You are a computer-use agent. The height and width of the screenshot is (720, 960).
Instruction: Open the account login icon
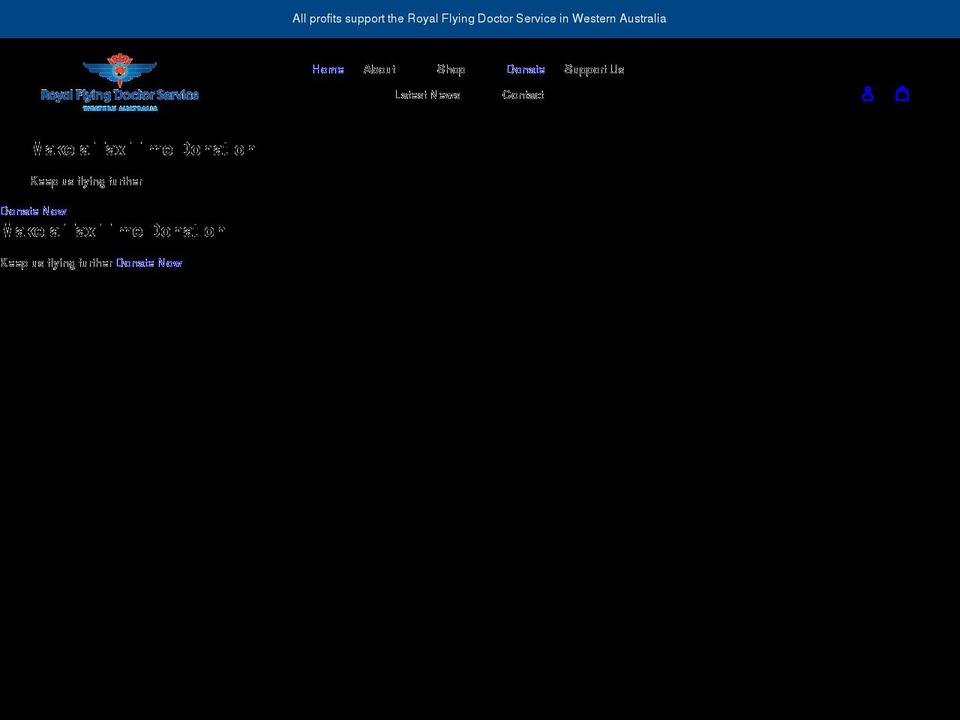(x=868, y=94)
